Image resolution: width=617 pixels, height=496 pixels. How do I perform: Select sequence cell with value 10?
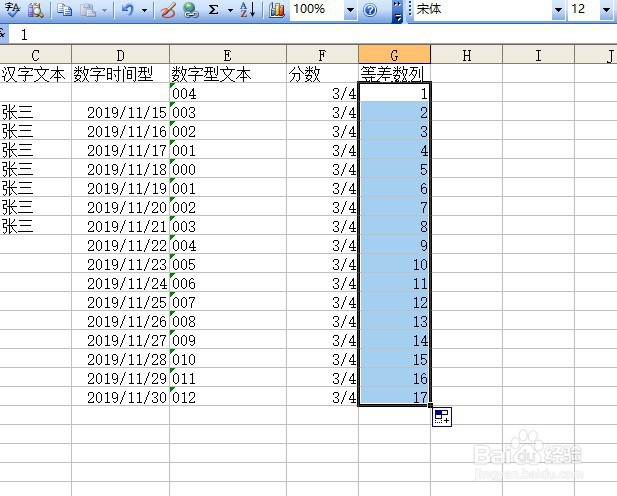pos(394,264)
